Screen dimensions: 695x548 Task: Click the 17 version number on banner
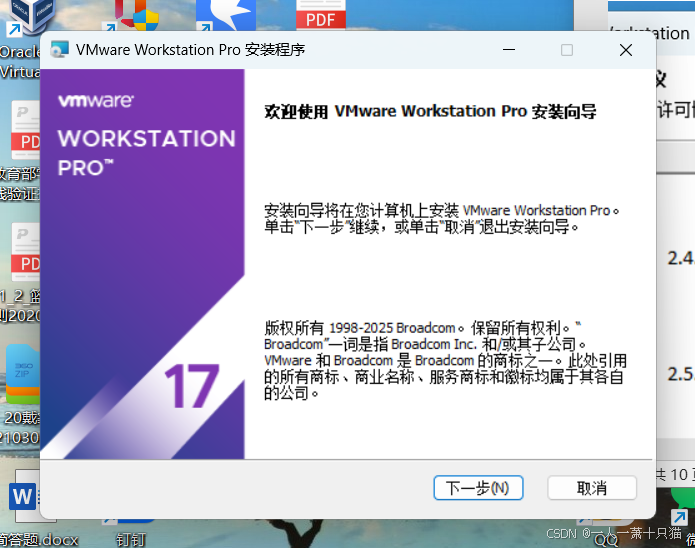191,386
